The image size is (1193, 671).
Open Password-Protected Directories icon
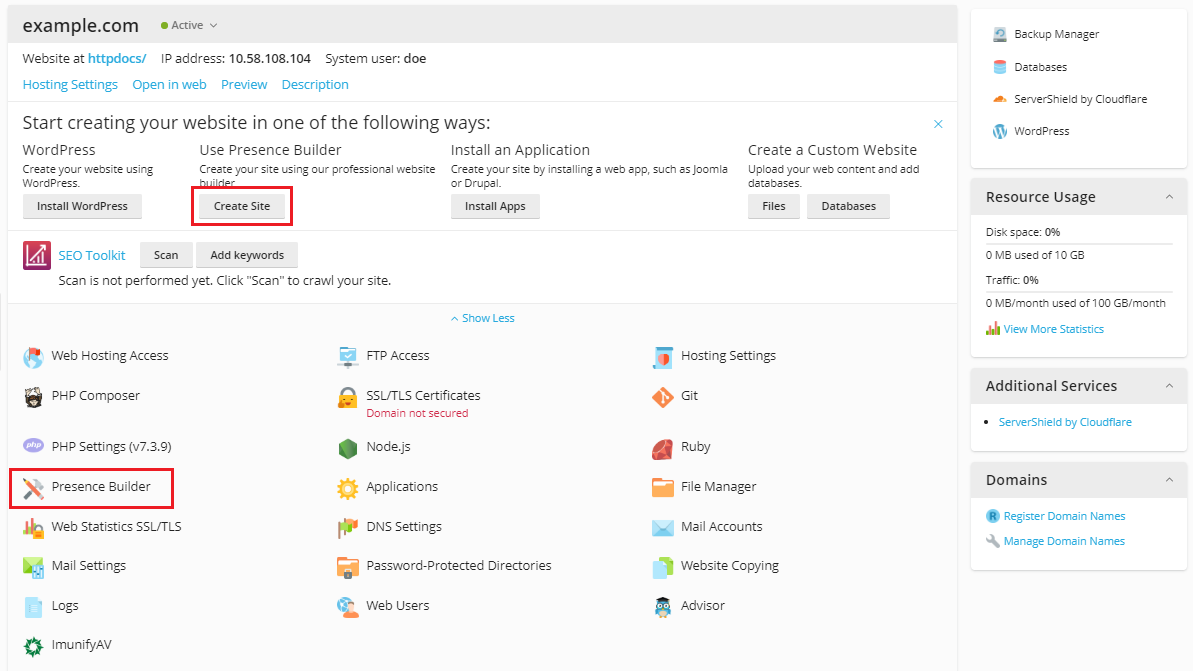[x=348, y=567]
